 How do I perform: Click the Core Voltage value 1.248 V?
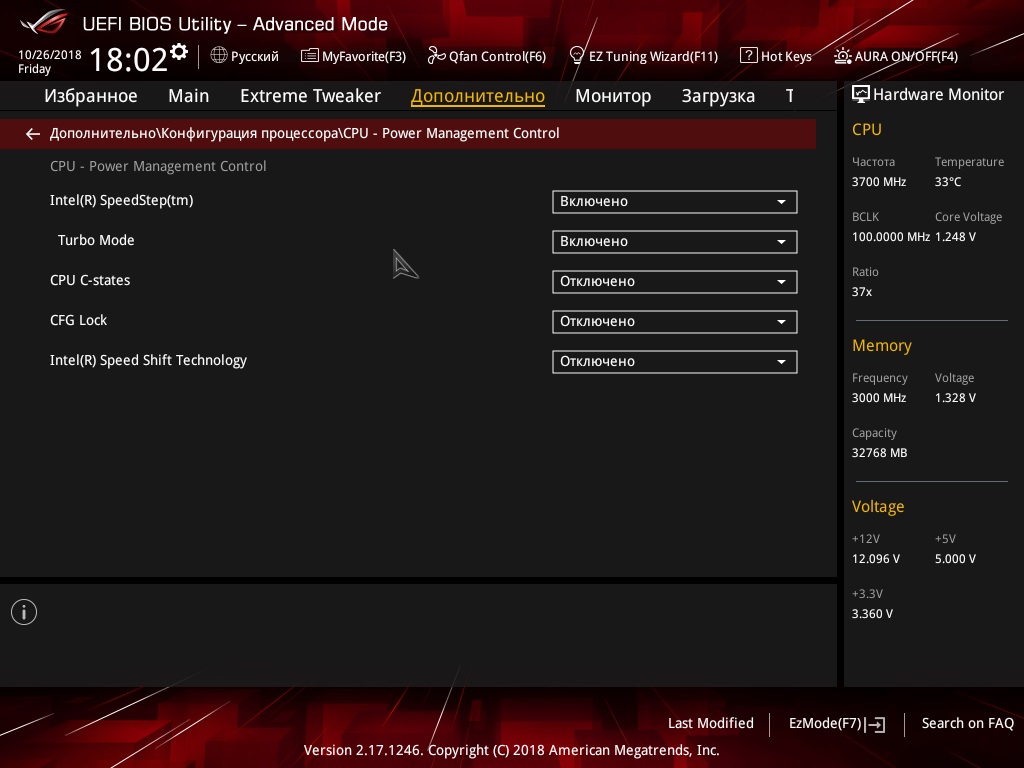(x=955, y=237)
